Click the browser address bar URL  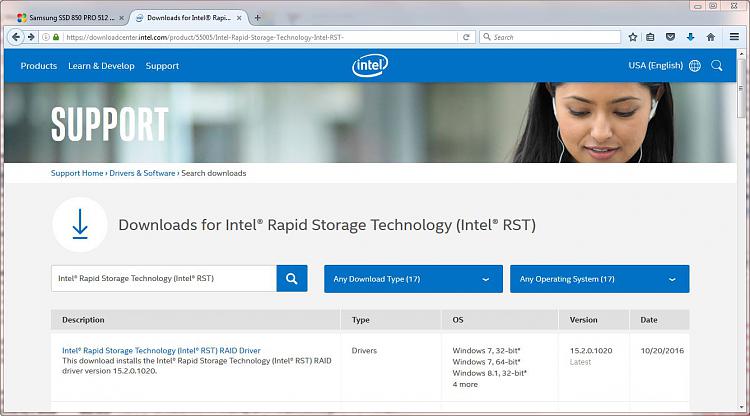pyautogui.click(x=261, y=37)
